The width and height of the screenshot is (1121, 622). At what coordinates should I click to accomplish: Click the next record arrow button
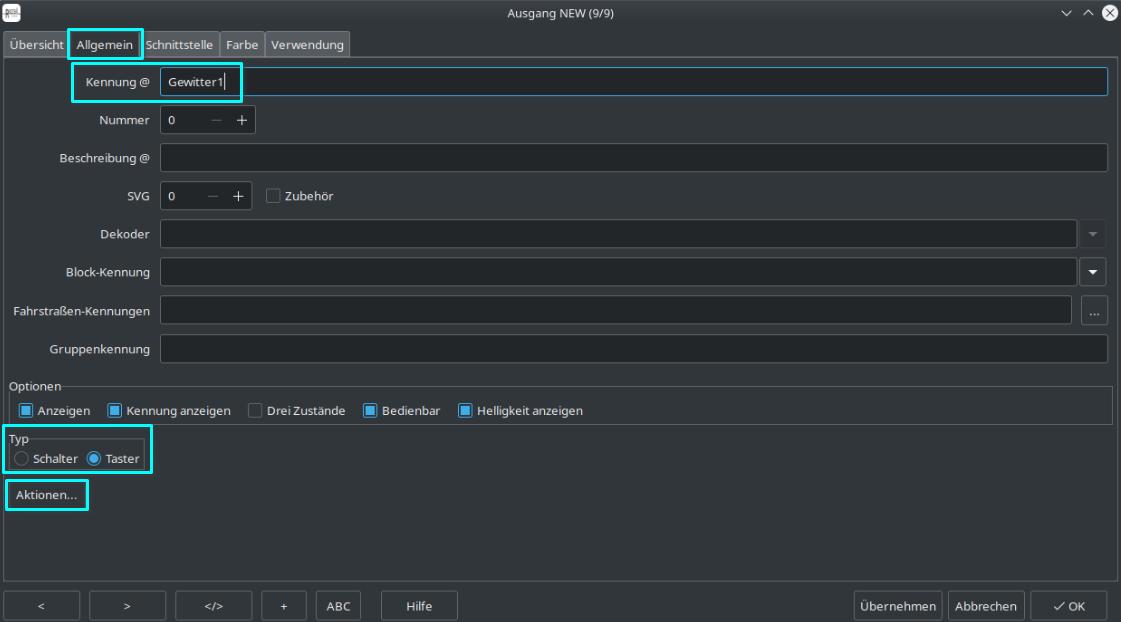point(127,606)
